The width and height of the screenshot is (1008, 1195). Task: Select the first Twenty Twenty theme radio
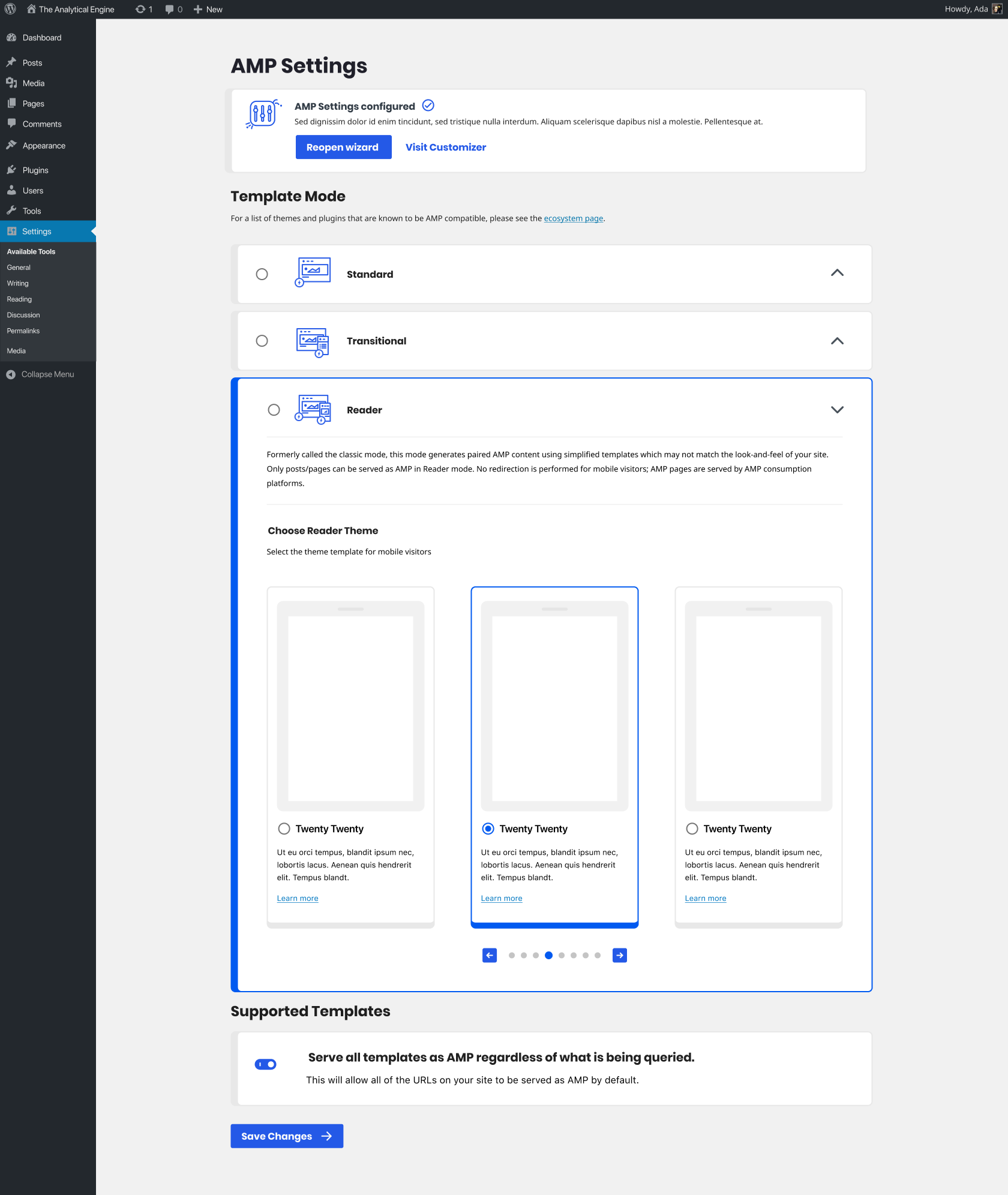tap(284, 828)
